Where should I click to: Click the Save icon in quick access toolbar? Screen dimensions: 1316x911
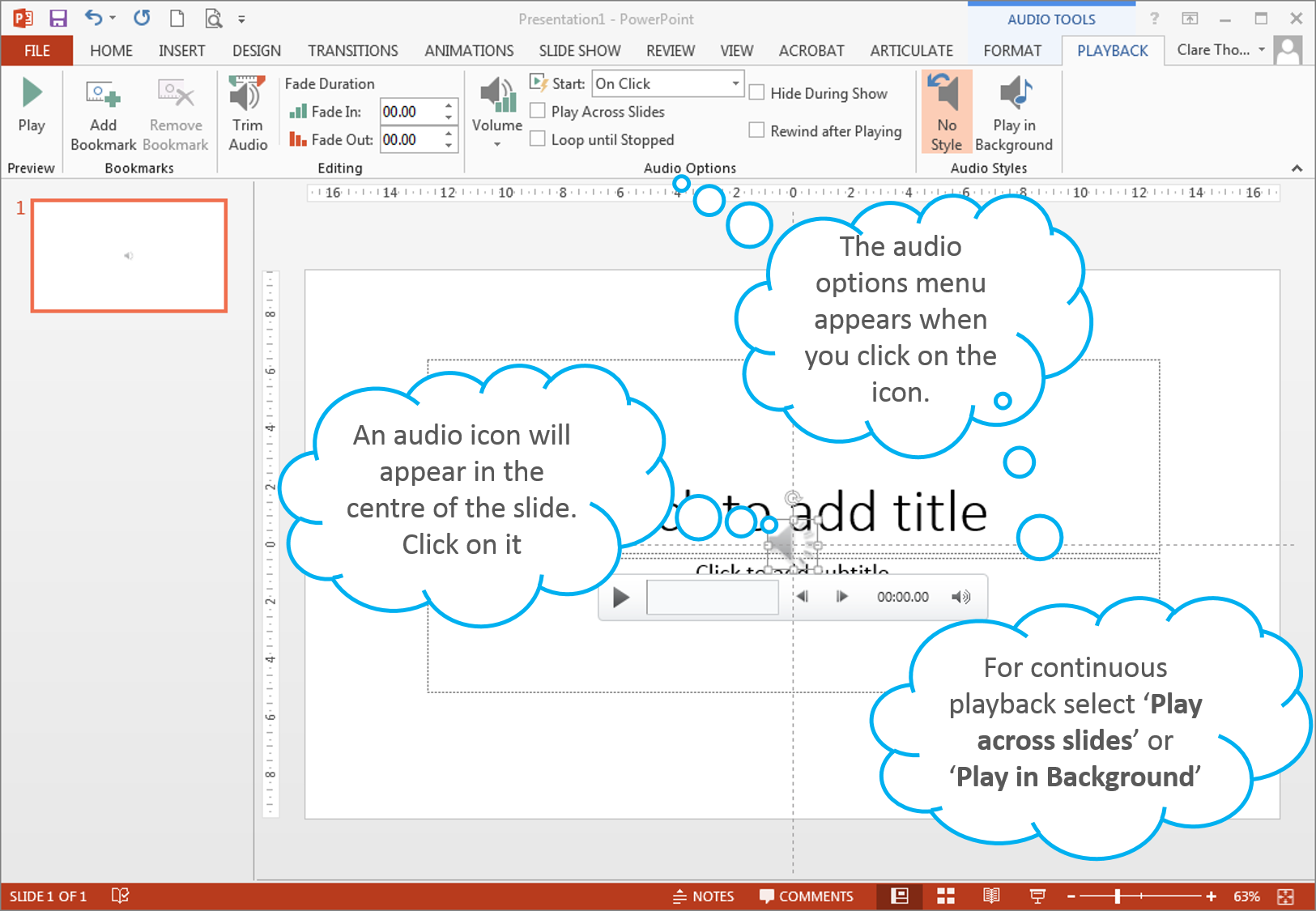(x=58, y=19)
